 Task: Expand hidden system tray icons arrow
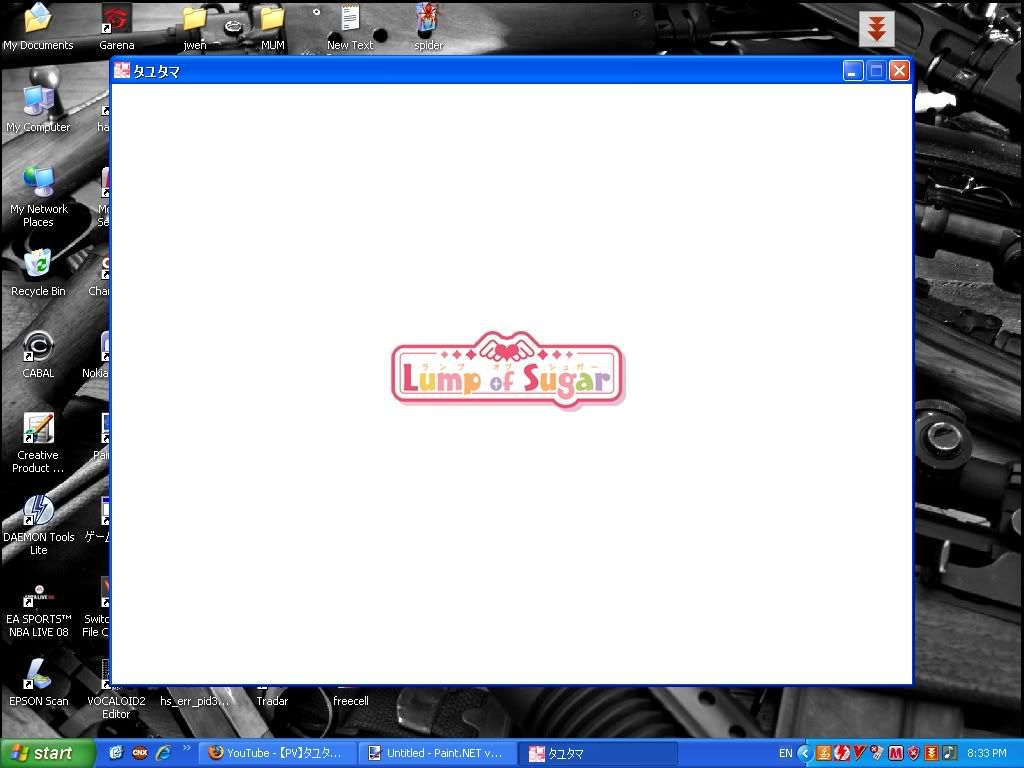[805, 753]
